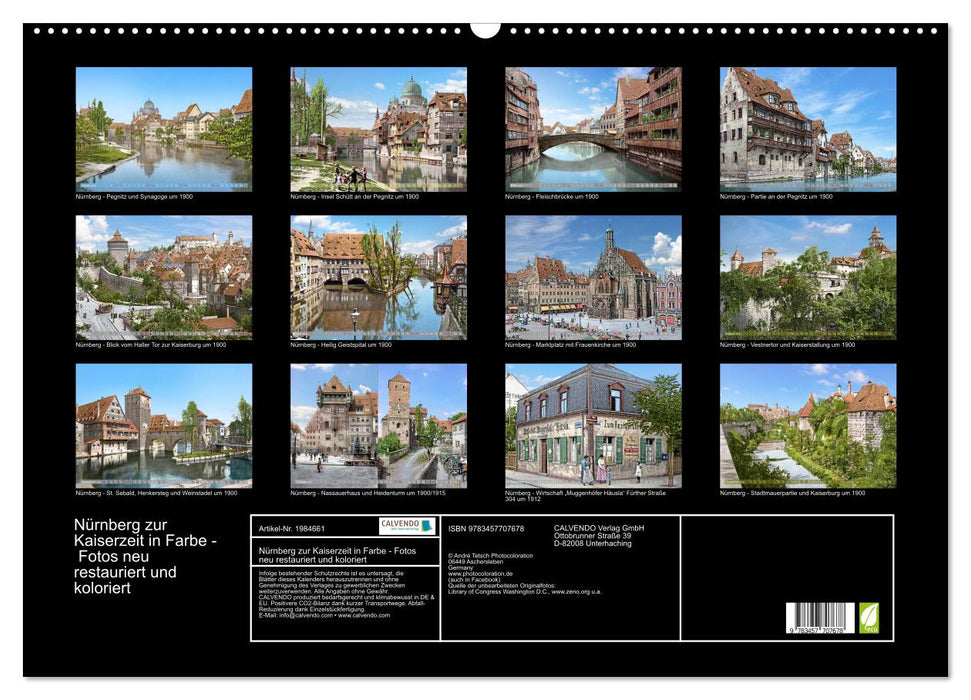The width and height of the screenshot is (971, 700).
Task: Click the teal square beside the CALVENDO logo
Action: [x=428, y=524]
